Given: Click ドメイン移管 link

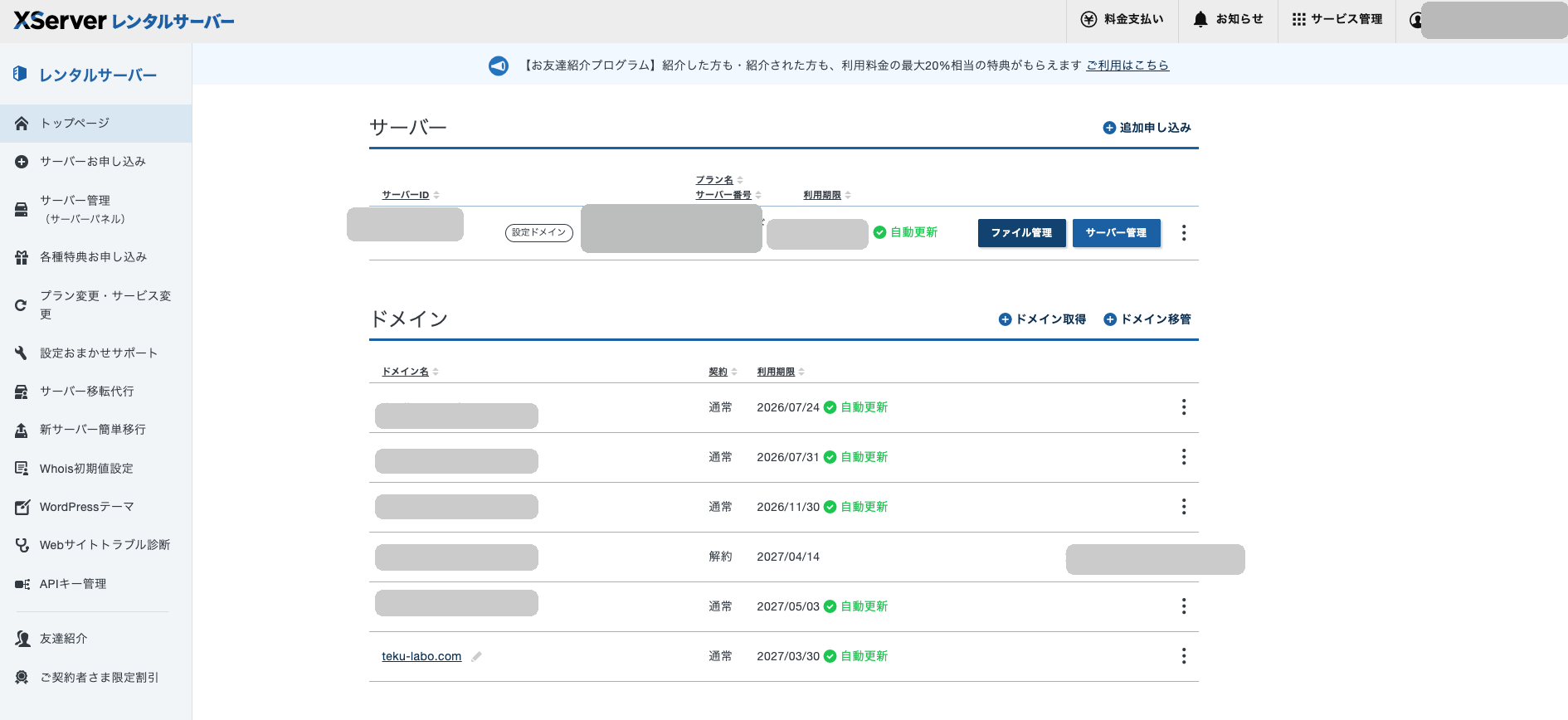Looking at the screenshot, I should pos(1147,319).
